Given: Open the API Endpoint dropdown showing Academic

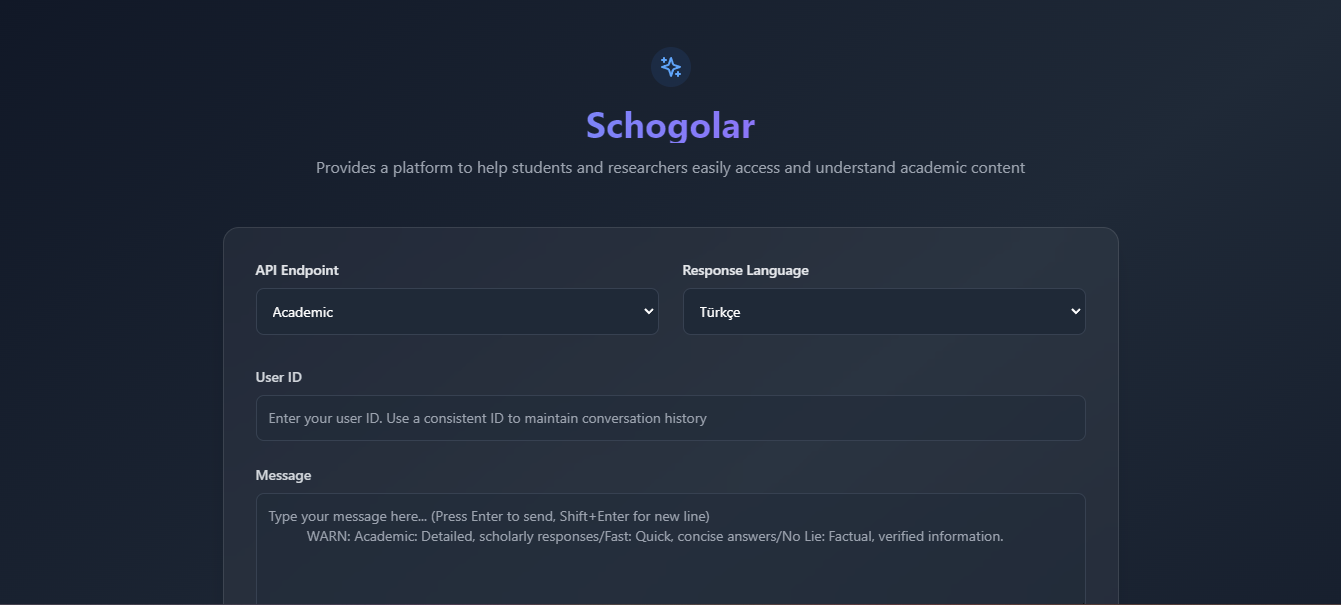Looking at the screenshot, I should pos(457,311).
